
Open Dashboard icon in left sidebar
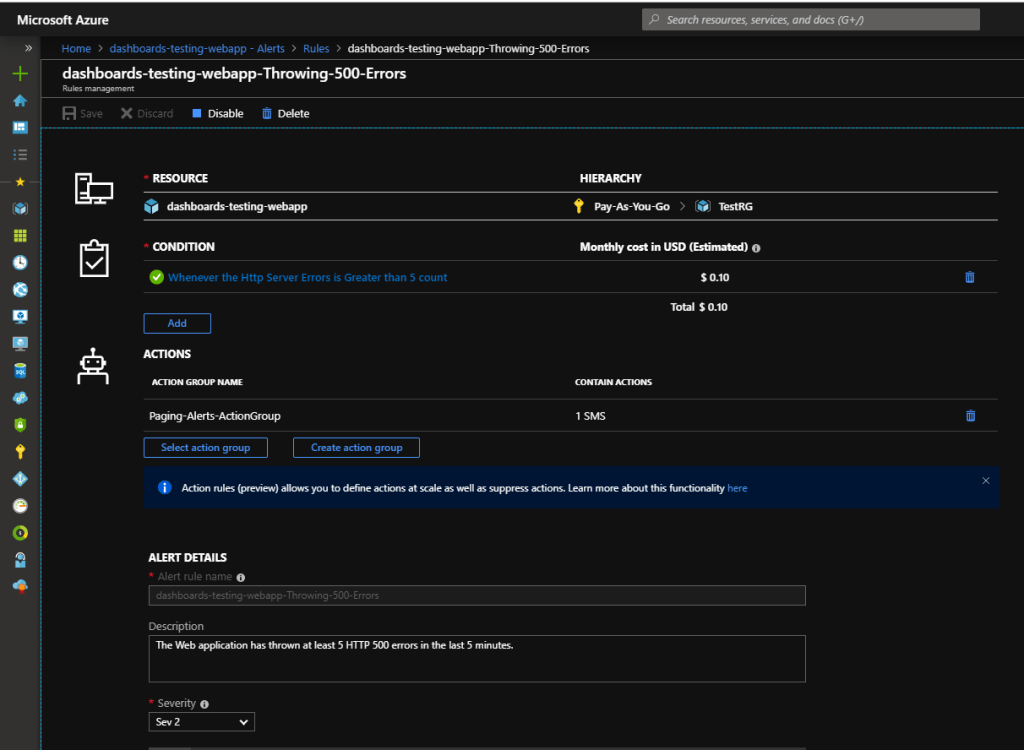pos(20,128)
